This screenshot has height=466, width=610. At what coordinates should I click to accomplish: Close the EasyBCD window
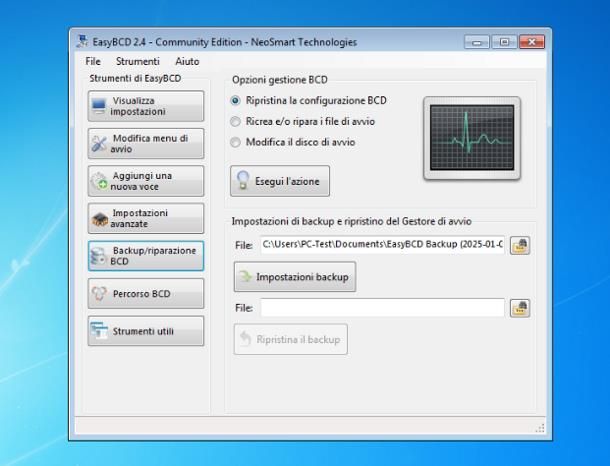click(x=532, y=42)
